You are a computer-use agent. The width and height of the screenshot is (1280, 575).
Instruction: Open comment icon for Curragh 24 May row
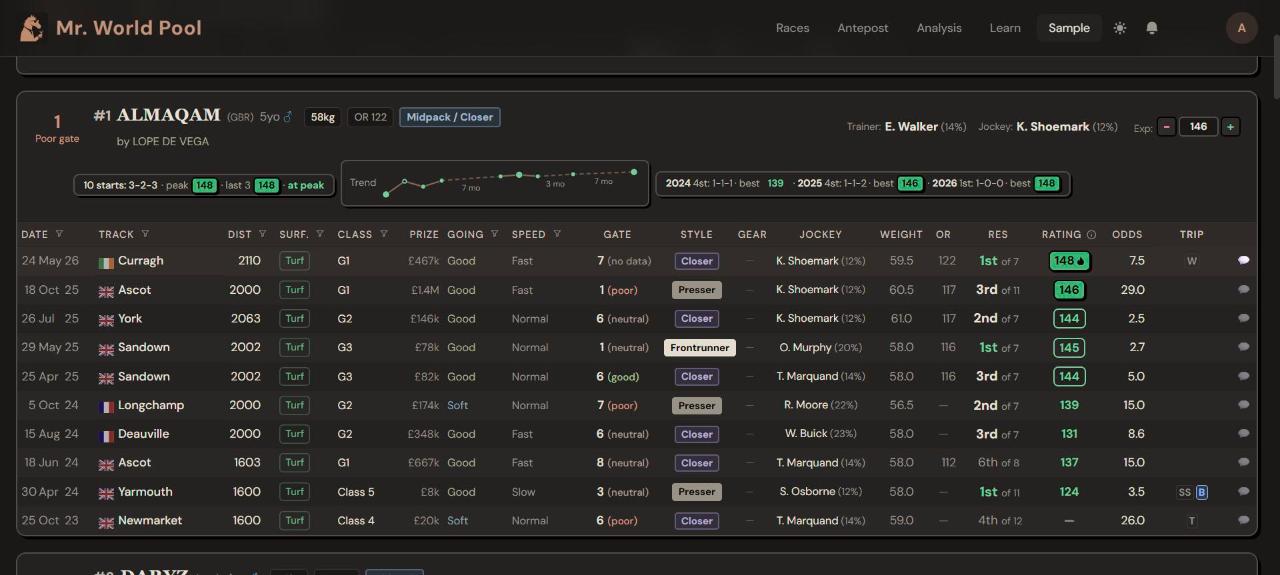click(1244, 260)
